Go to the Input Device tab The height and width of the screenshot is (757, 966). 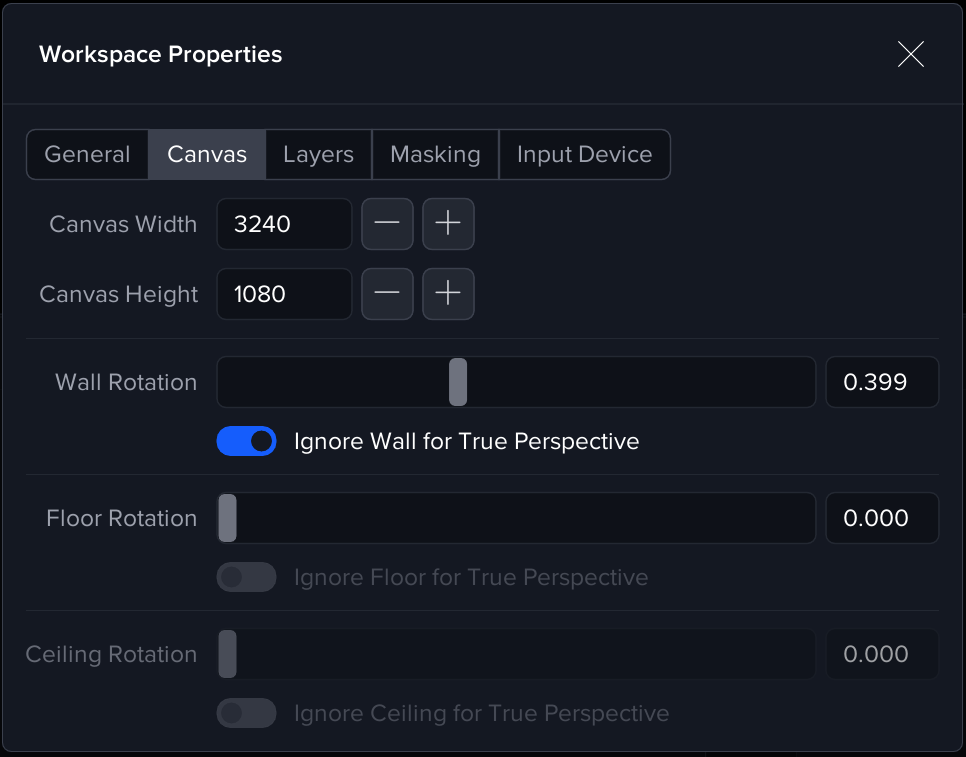coord(584,155)
